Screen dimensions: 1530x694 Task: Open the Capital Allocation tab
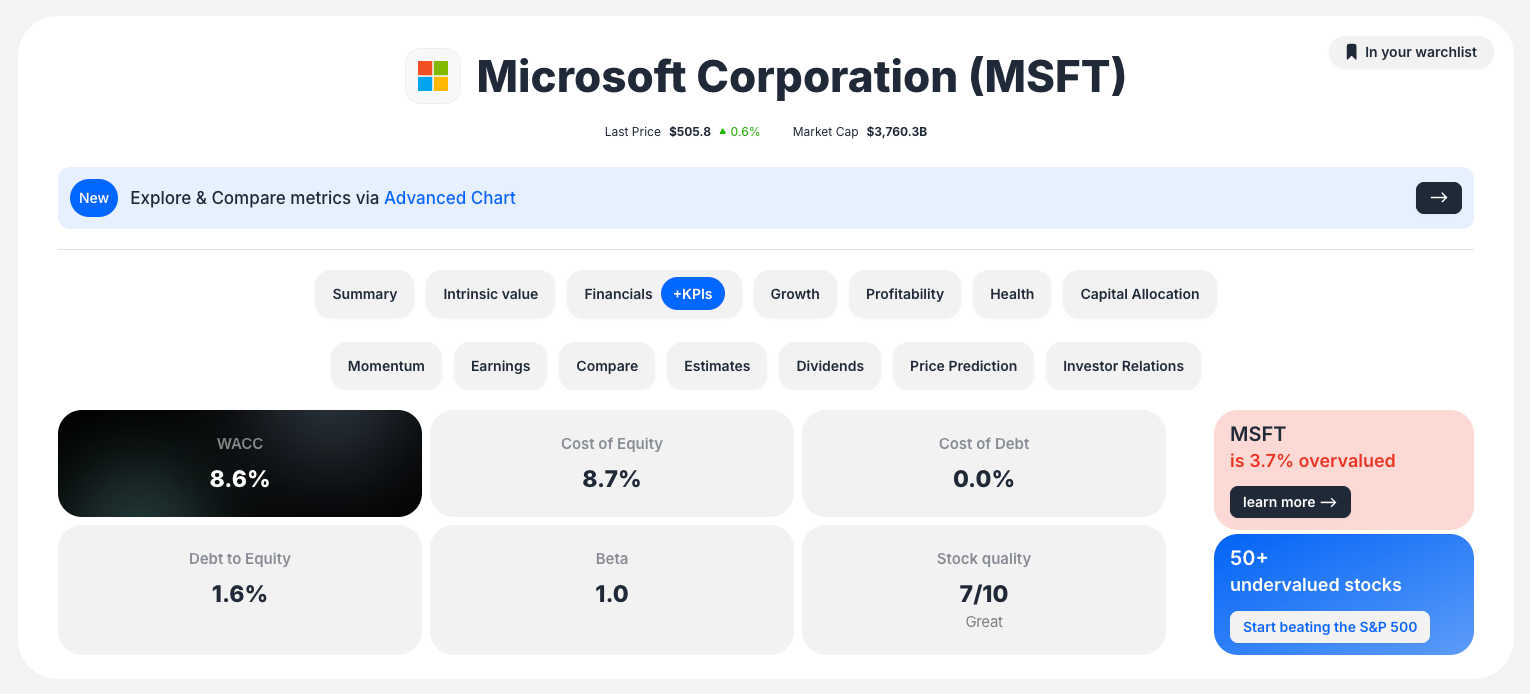coord(1139,294)
